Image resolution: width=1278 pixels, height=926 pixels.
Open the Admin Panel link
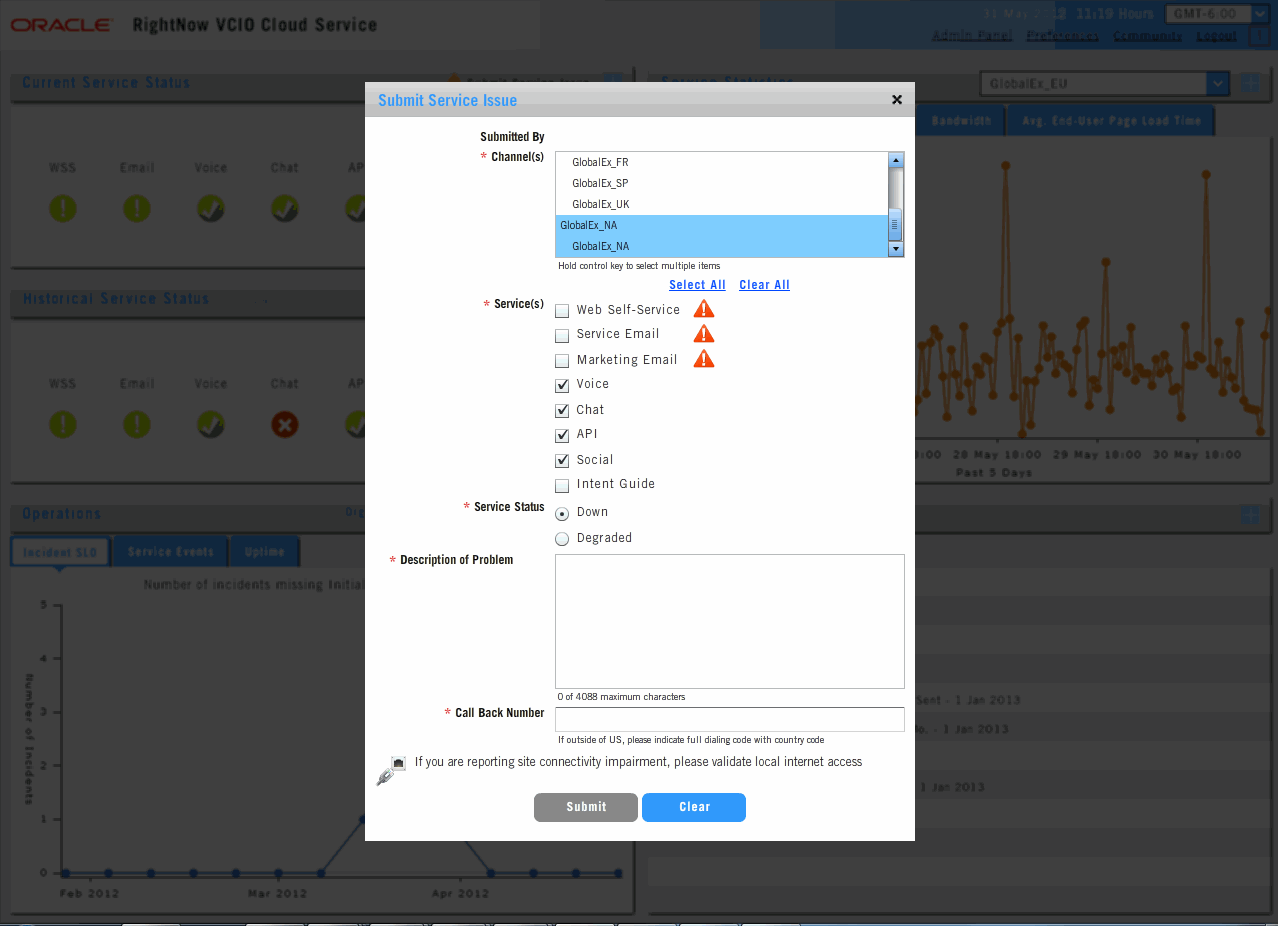(972, 36)
